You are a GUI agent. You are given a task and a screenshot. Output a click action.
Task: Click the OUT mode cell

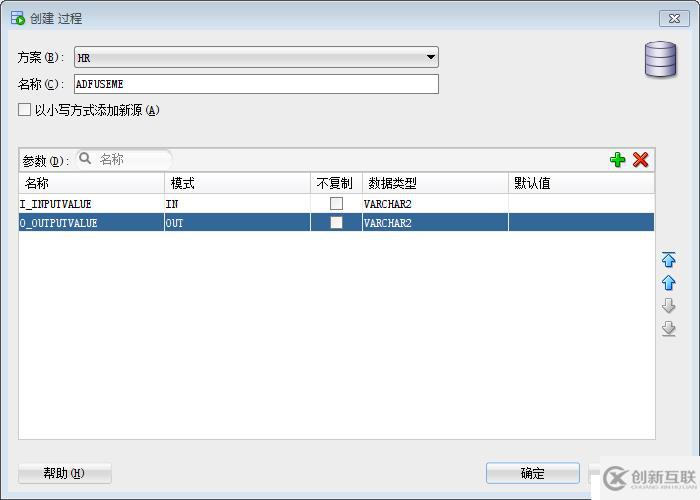point(238,222)
